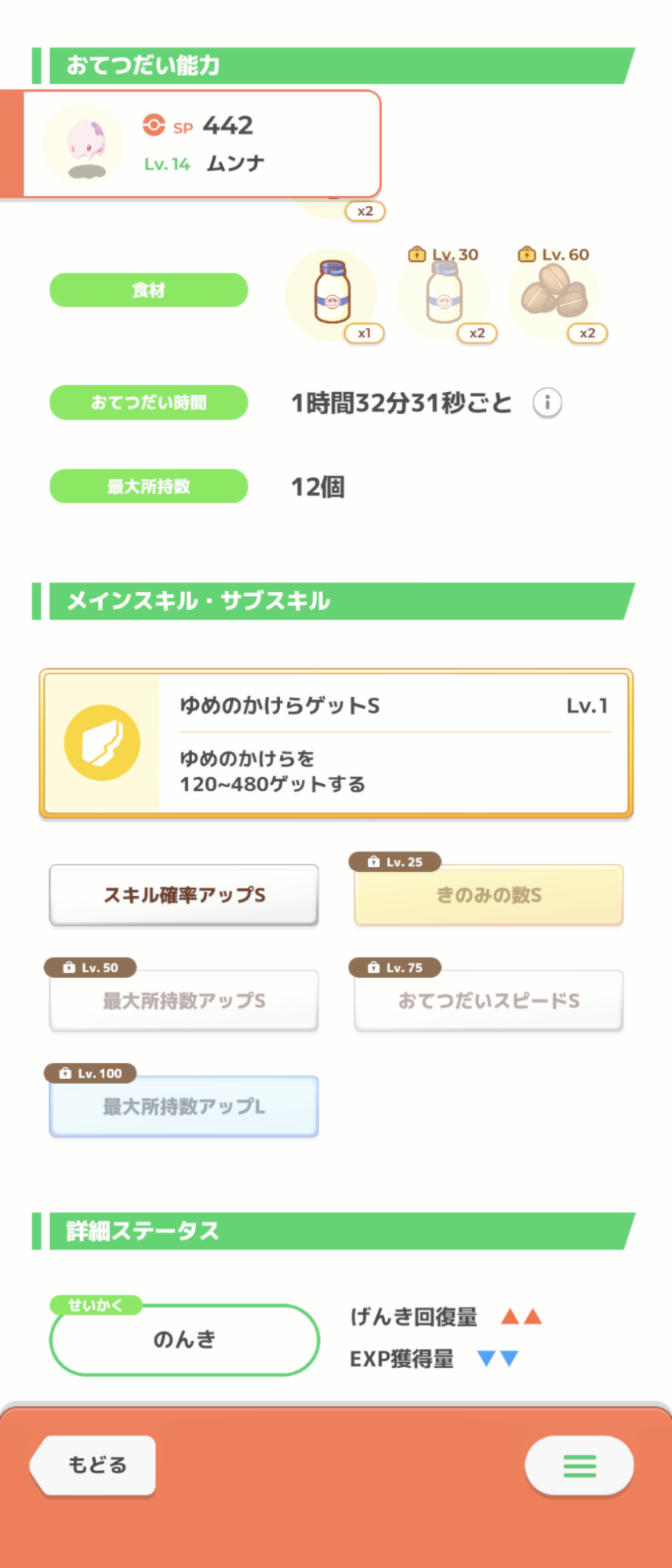Tap the yellow dream shard skill icon
672x1568 pixels.
(x=102, y=742)
